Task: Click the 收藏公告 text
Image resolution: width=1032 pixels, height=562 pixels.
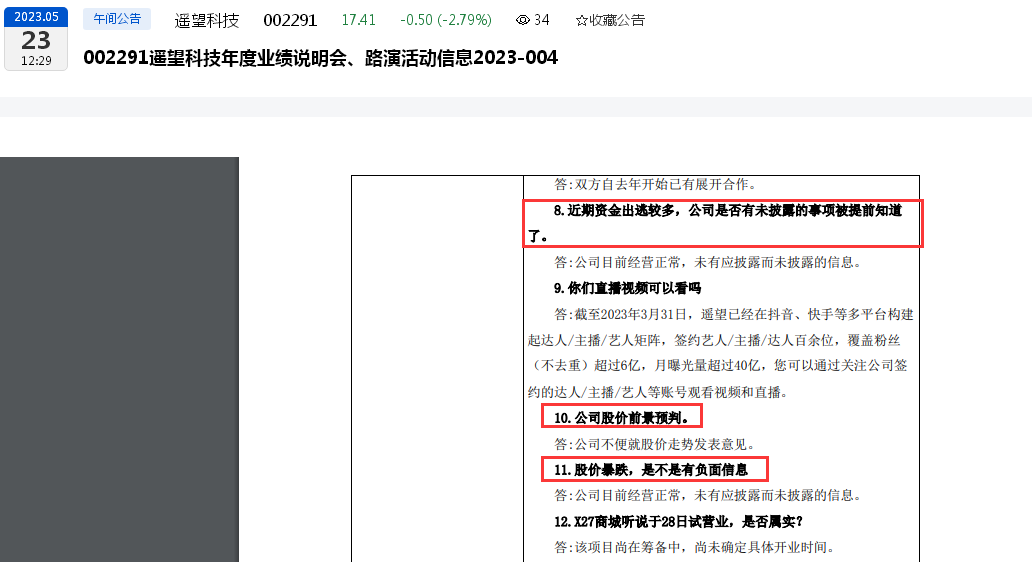Action: 617,20
